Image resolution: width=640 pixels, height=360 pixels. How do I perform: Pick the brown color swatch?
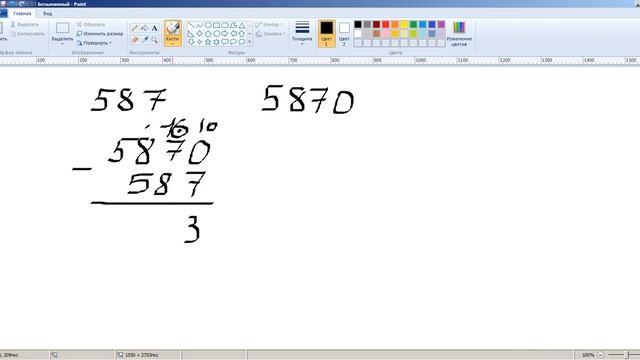[x=376, y=33]
